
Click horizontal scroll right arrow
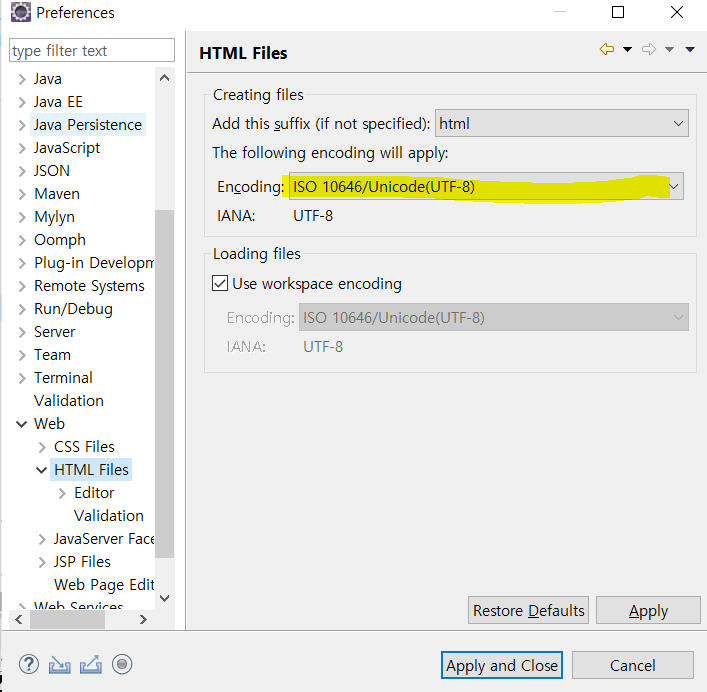pyautogui.click(x=143, y=619)
